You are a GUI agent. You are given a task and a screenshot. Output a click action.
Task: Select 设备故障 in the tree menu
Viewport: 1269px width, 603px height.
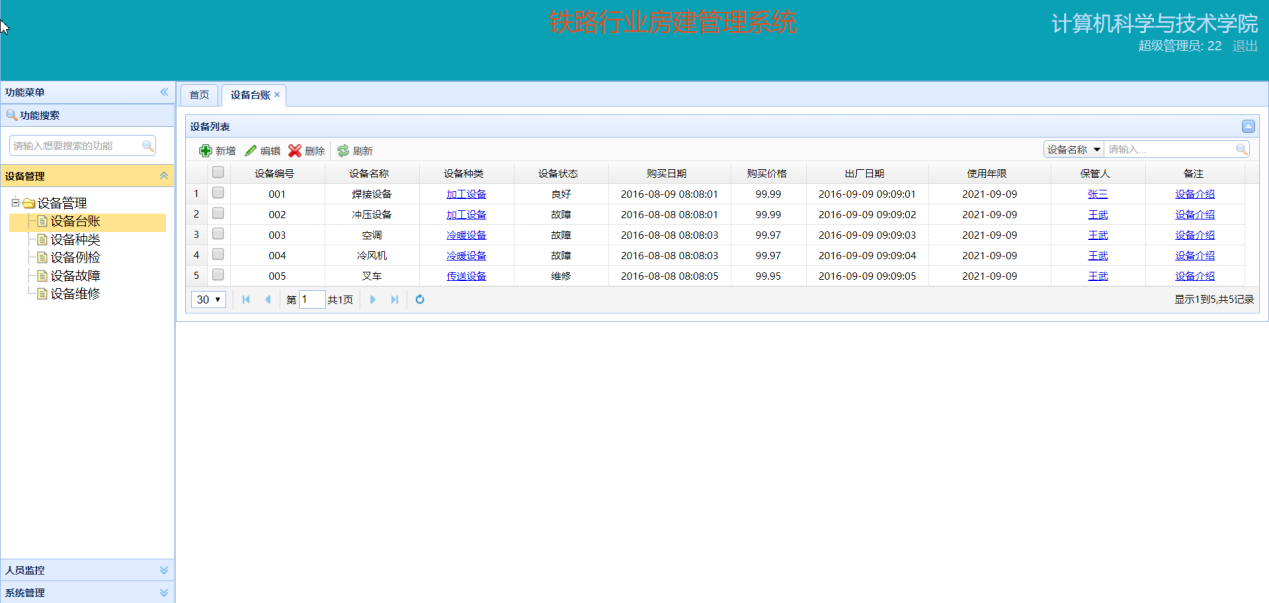[75, 276]
